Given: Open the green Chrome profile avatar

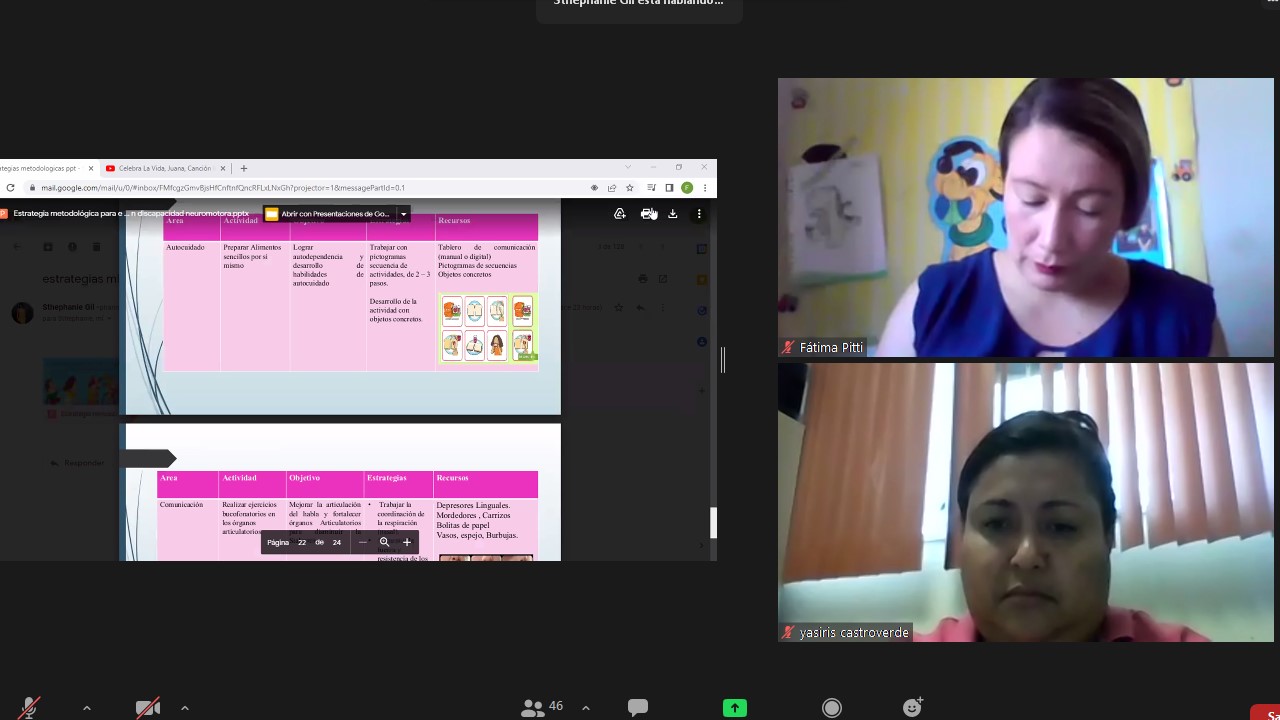Looking at the screenshot, I should tap(687, 188).
